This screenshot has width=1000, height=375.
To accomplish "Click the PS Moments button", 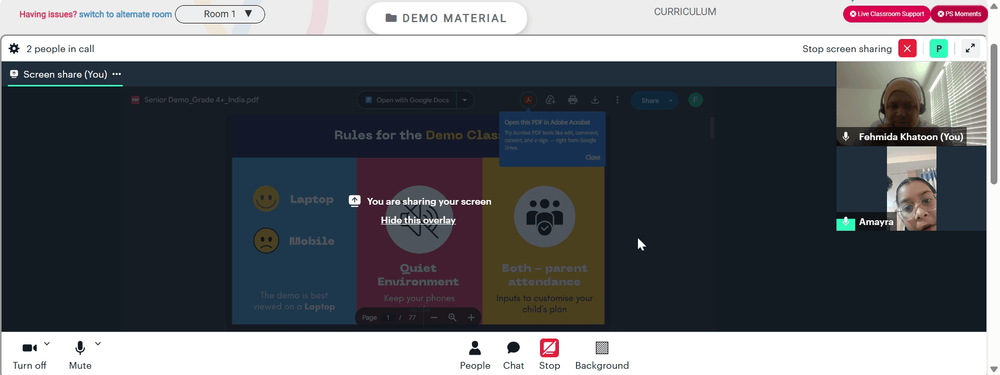I will pyautogui.click(x=959, y=14).
